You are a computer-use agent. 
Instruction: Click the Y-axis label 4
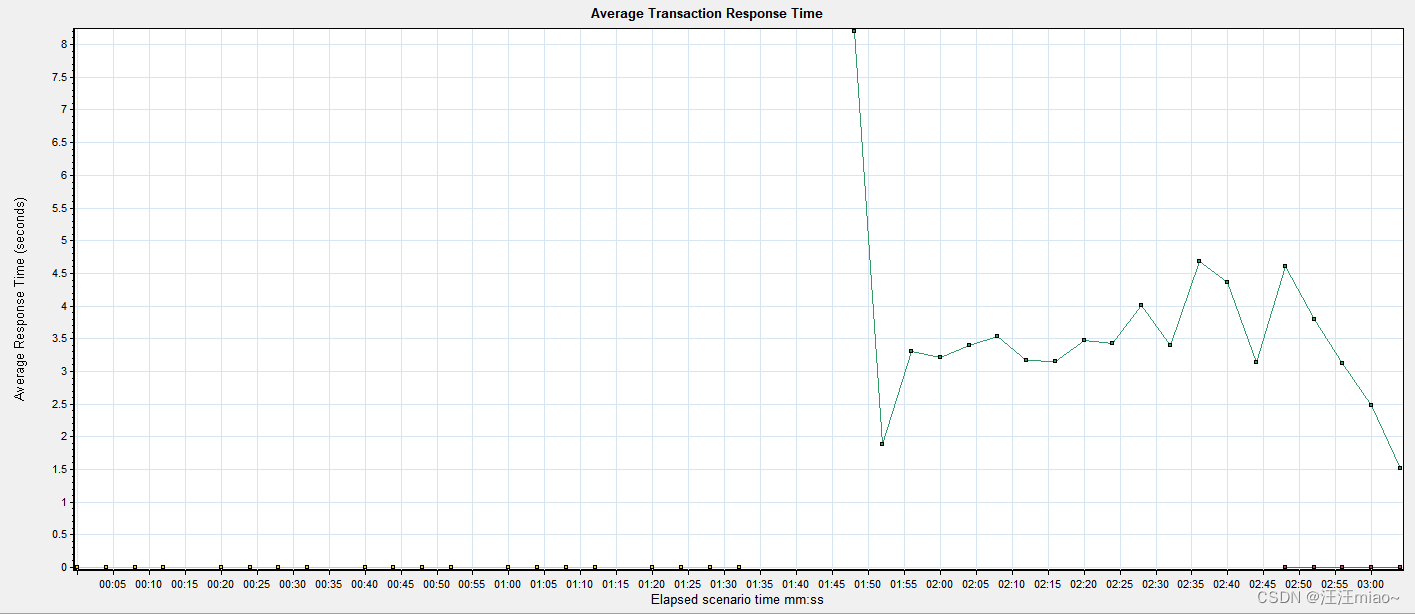coord(63,306)
